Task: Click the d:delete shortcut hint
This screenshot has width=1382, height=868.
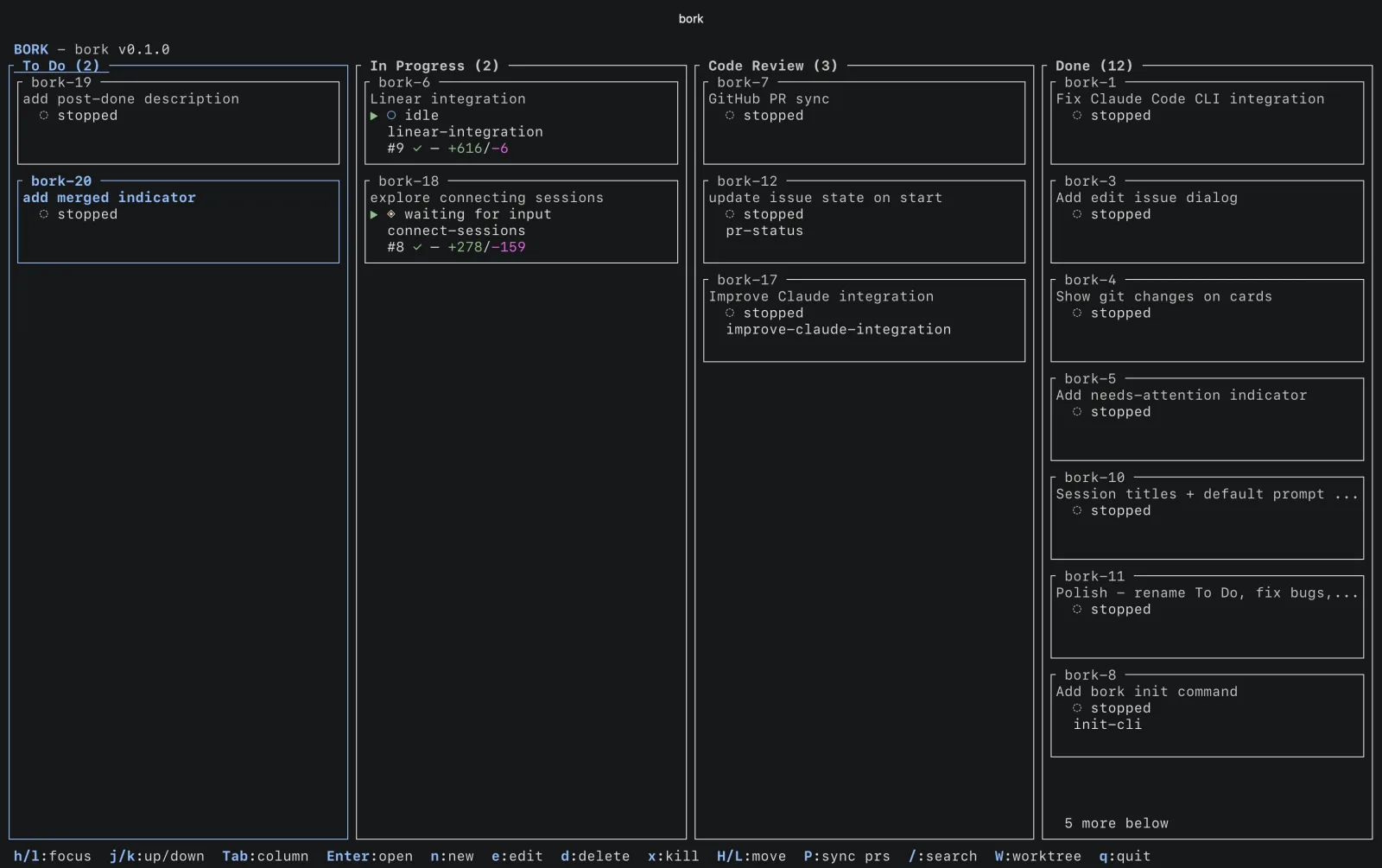Action: click(595, 857)
